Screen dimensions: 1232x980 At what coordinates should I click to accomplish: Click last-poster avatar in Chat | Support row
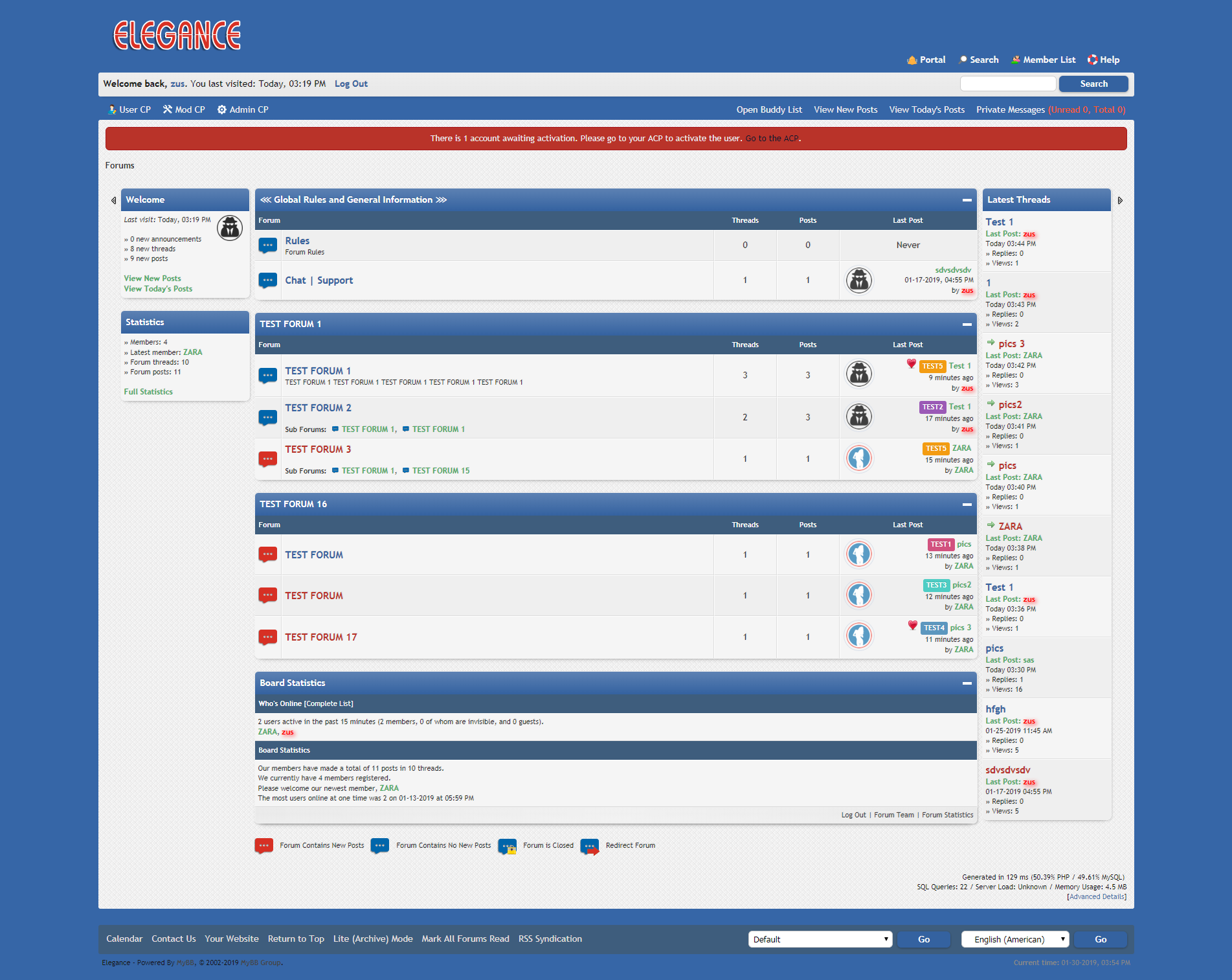pyautogui.click(x=859, y=280)
